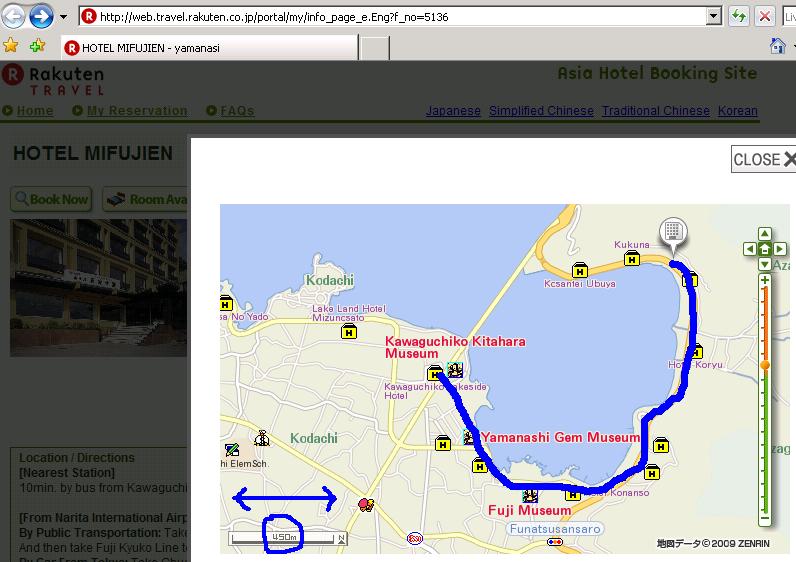
Task: Click the Kukuna hotel H marker
Action: [x=632, y=259]
